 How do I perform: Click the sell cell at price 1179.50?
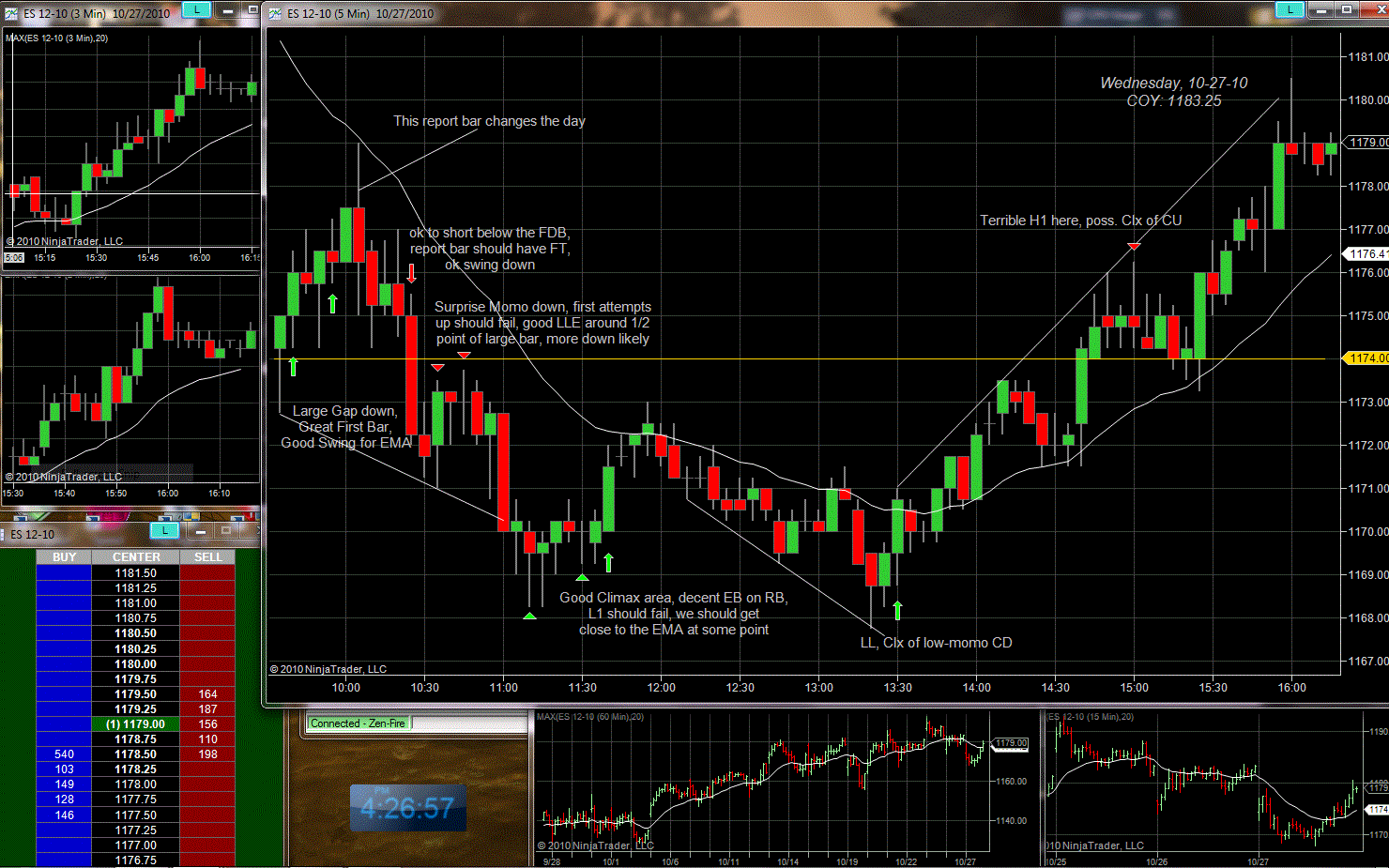[207, 694]
